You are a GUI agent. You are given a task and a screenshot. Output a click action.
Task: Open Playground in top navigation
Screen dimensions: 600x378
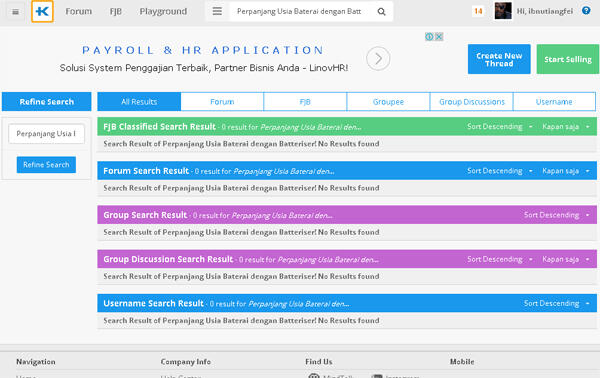point(163,11)
